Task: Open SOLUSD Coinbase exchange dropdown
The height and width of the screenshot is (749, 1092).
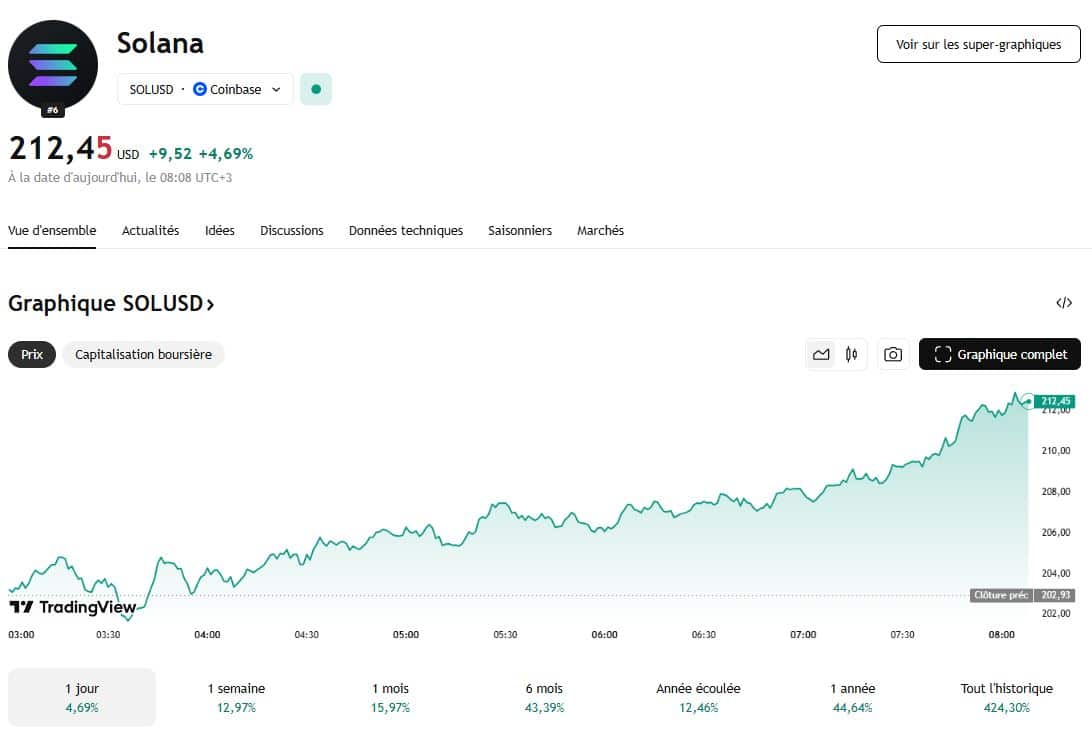Action: (205, 89)
